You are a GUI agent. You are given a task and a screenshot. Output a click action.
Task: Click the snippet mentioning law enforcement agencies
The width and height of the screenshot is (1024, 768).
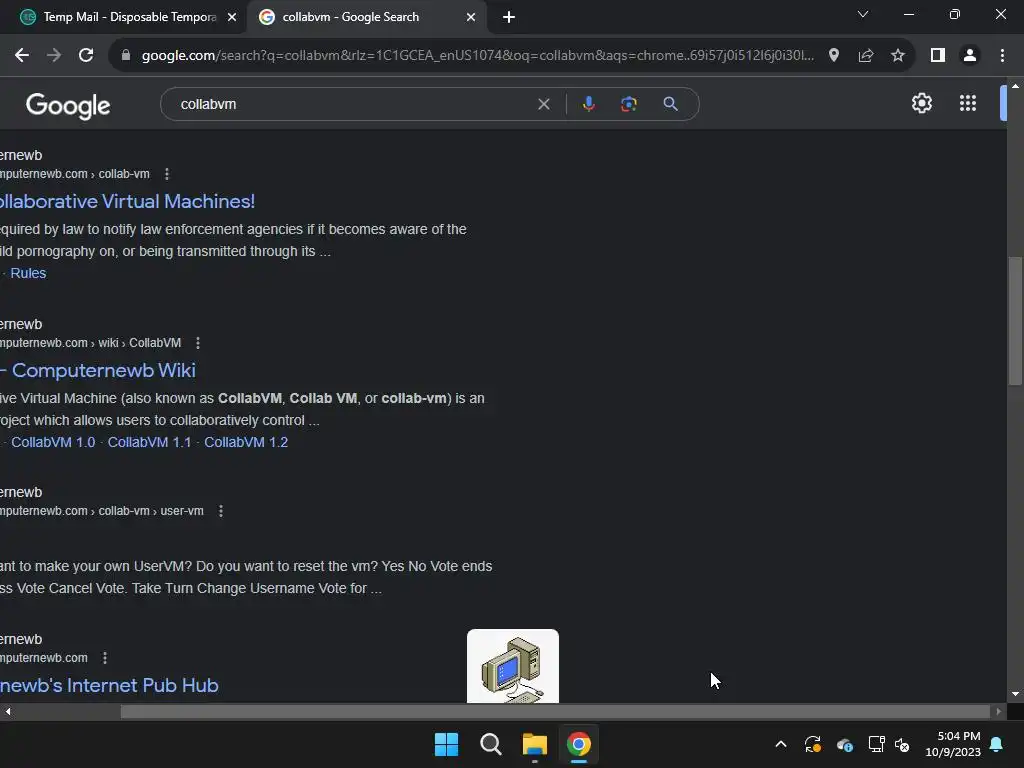pyautogui.click(x=233, y=240)
